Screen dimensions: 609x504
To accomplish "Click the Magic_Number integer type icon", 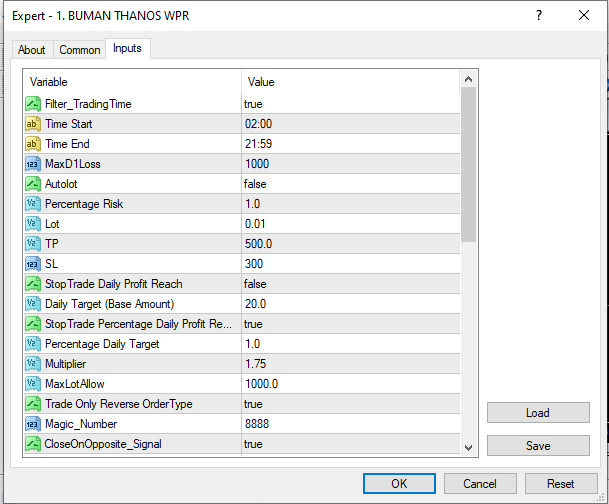I will (33, 424).
